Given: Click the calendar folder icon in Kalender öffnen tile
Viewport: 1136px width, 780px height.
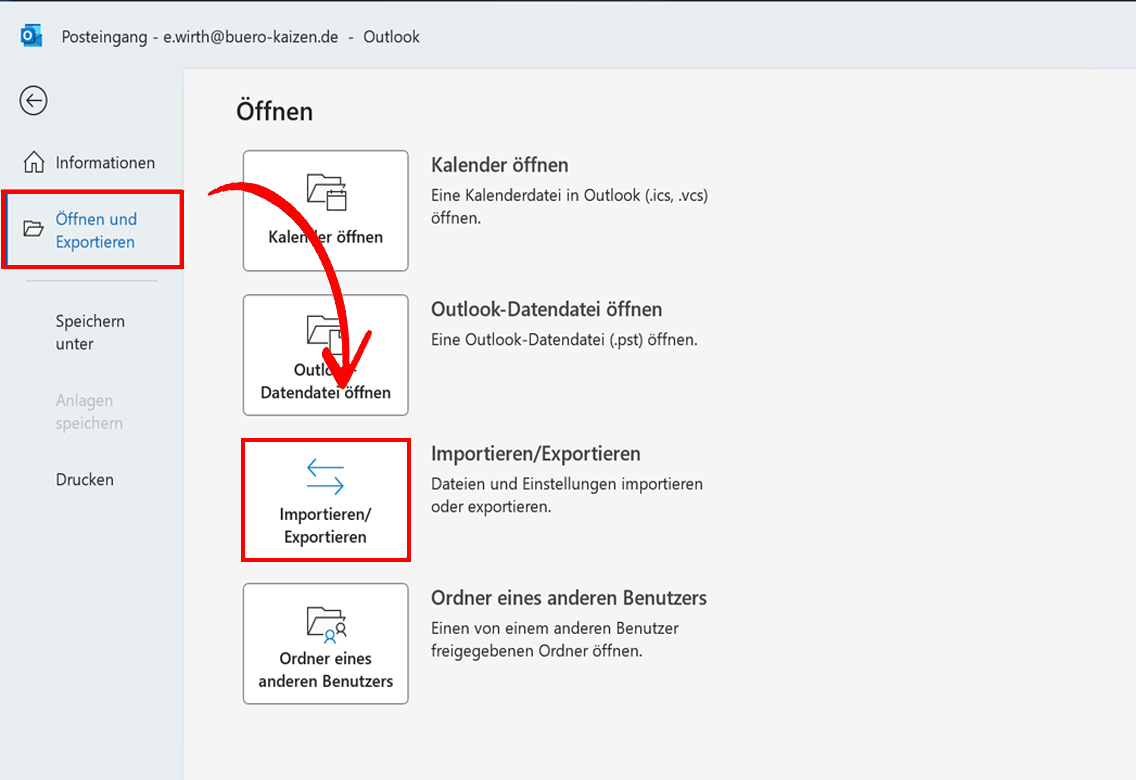Looking at the screenshot, I should pyautogui.click(x=326, y=191).
